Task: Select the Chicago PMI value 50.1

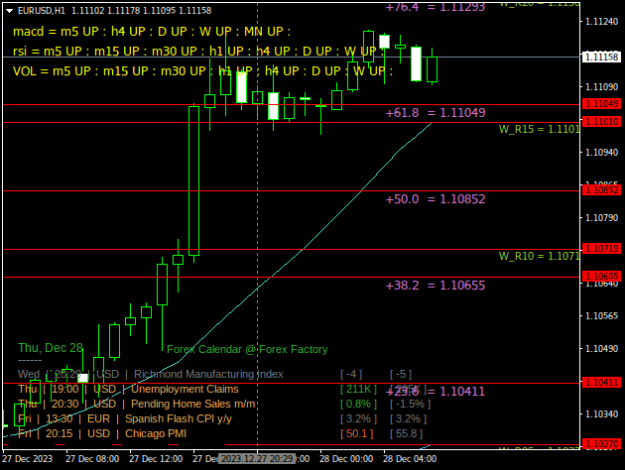Action: [x=357, y=434]
